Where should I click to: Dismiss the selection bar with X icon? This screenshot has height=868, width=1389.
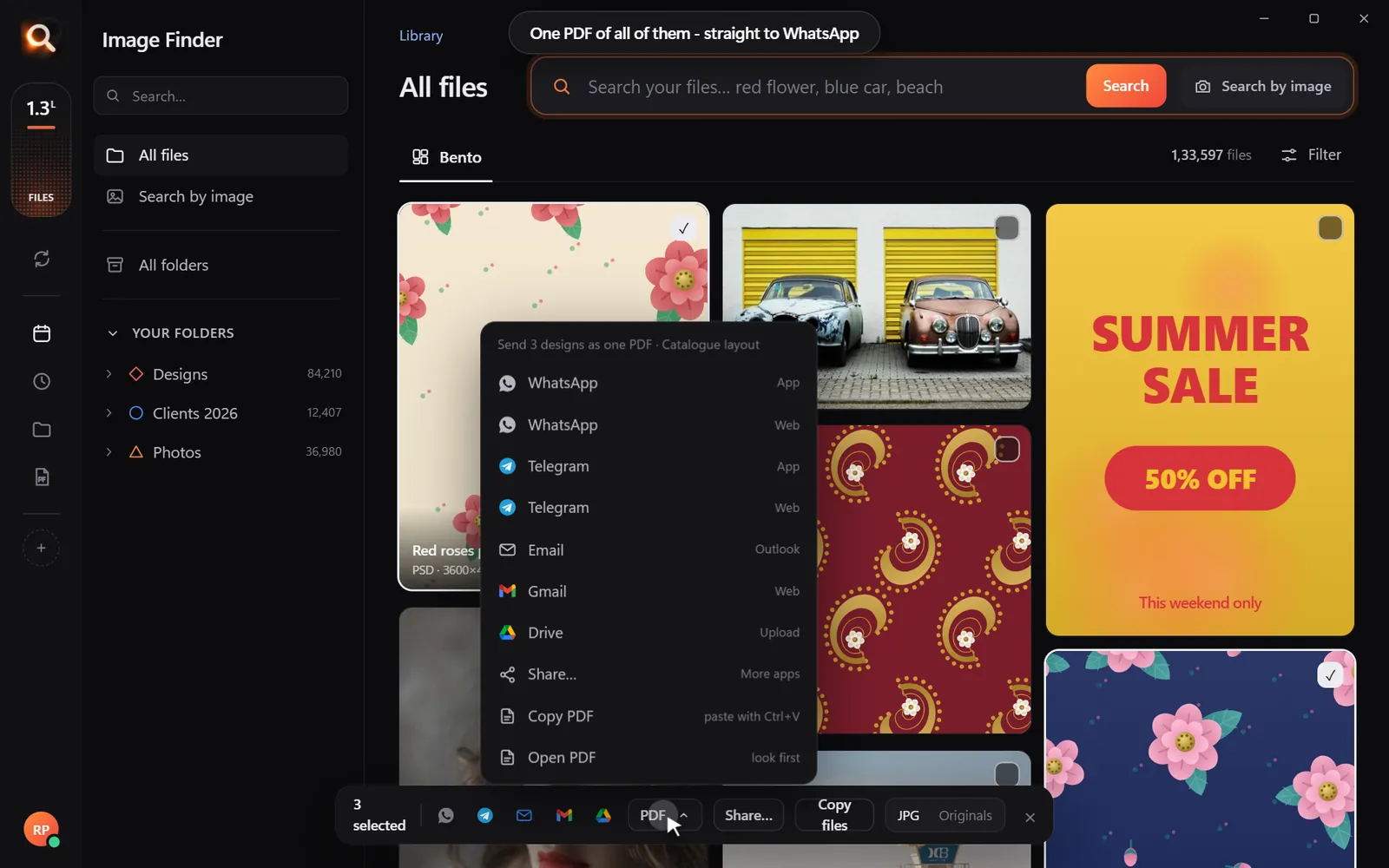click(x=1030, y=817)
